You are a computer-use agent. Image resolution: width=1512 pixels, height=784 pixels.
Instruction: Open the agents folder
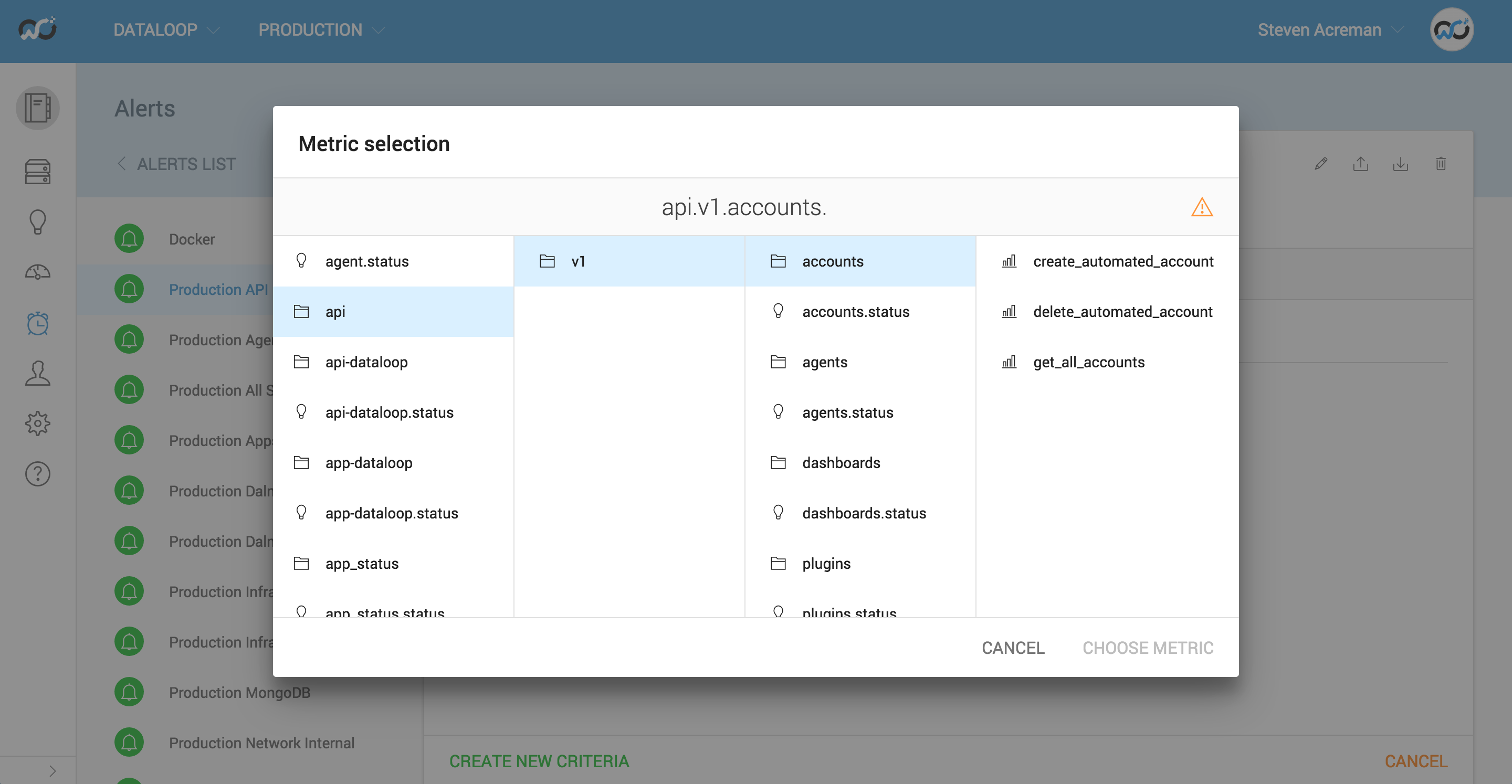click(x=860, y=362)
